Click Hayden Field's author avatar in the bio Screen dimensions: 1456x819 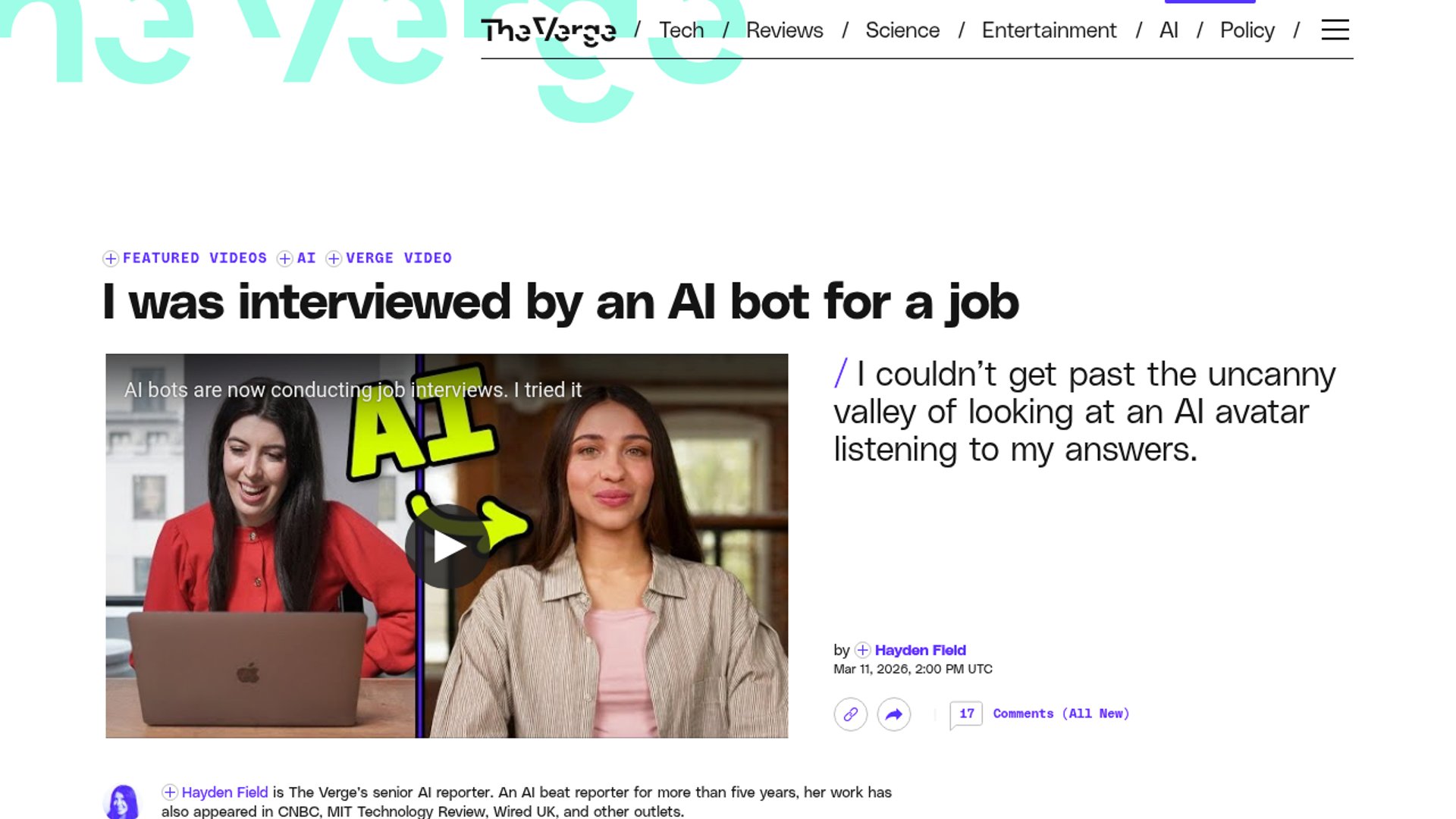(122, 802)
